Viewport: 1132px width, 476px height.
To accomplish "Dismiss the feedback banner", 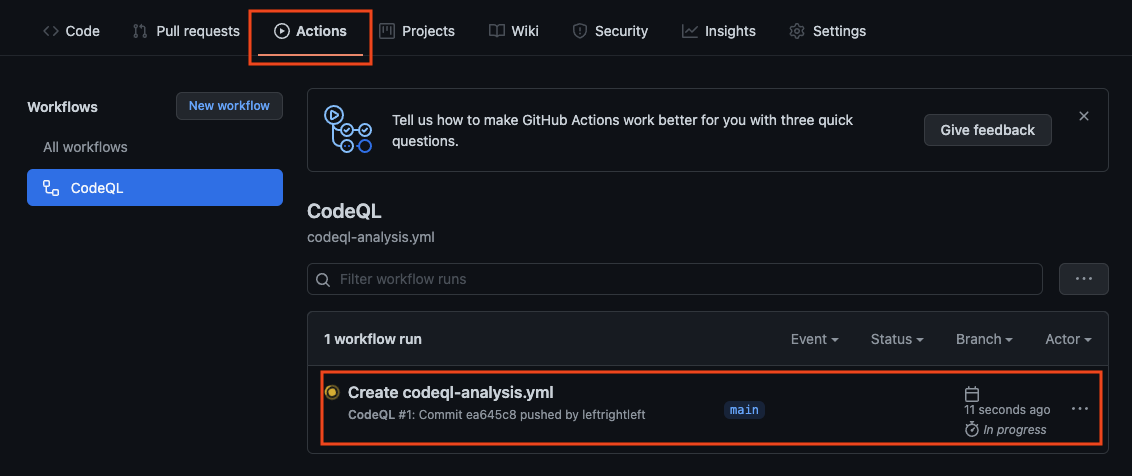I will click(1084, 116).
